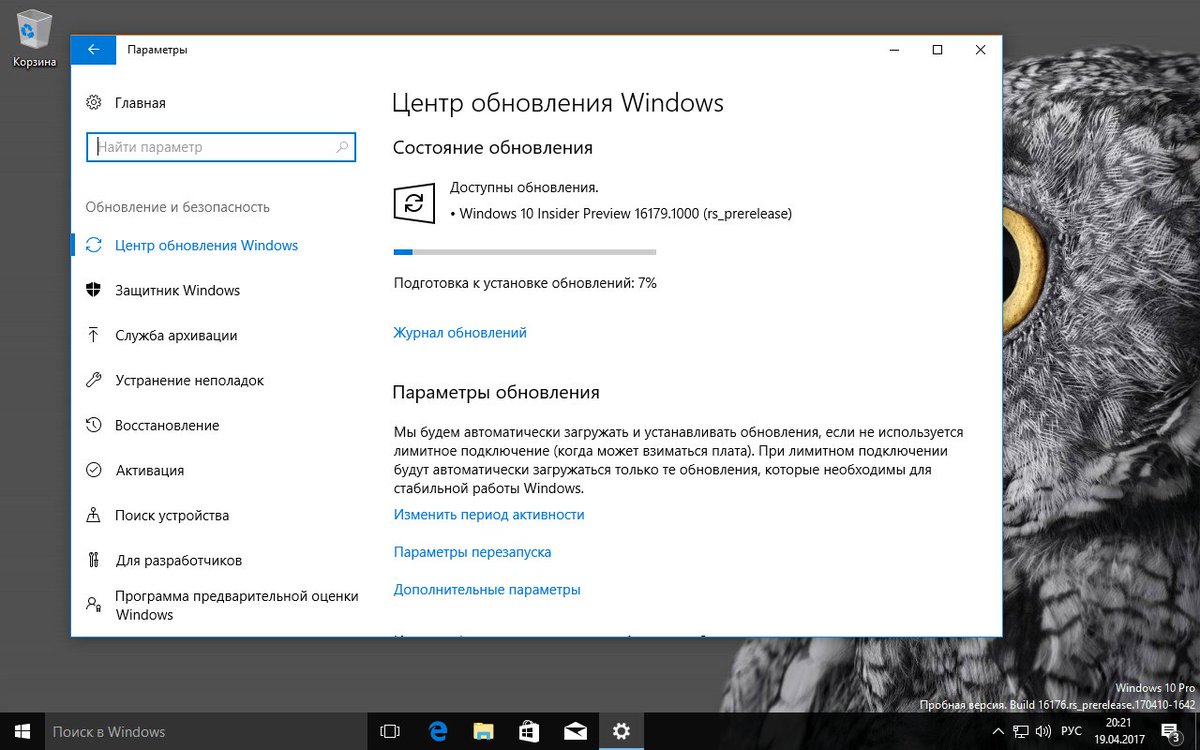
Task: Click the checkmark circle icon beside Активация
Action: (94, 470)
